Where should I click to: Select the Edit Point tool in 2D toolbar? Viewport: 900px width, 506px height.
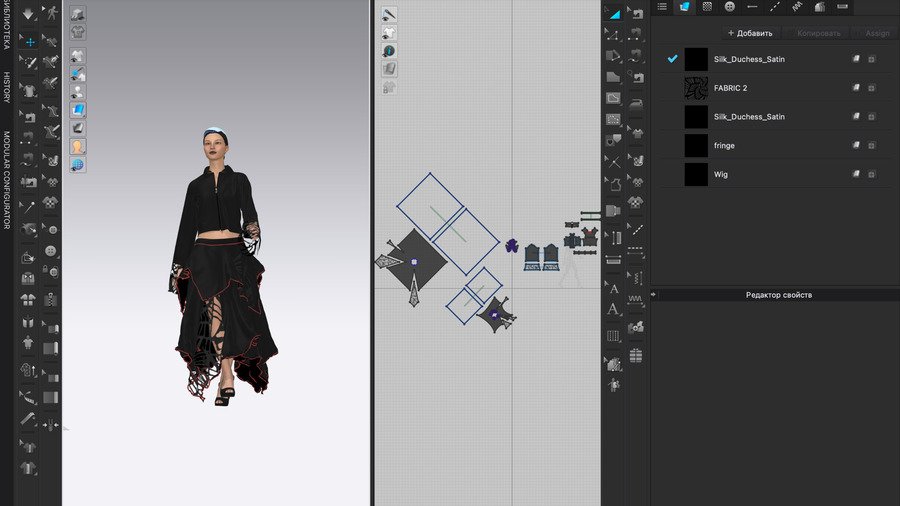click(614, 35)
